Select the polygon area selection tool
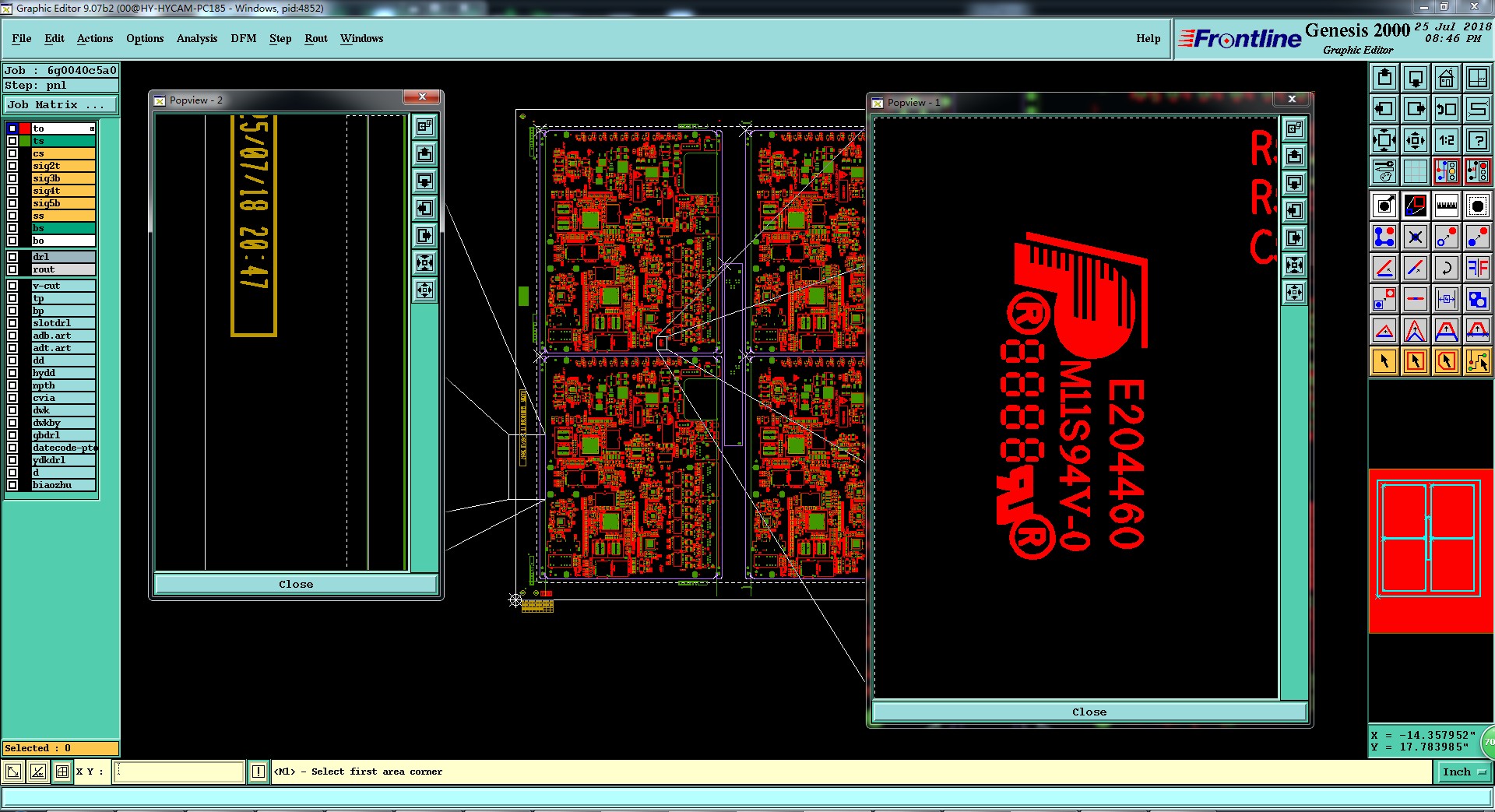The width and height of the screenshot is (1495, 812). coord(1447,361)
